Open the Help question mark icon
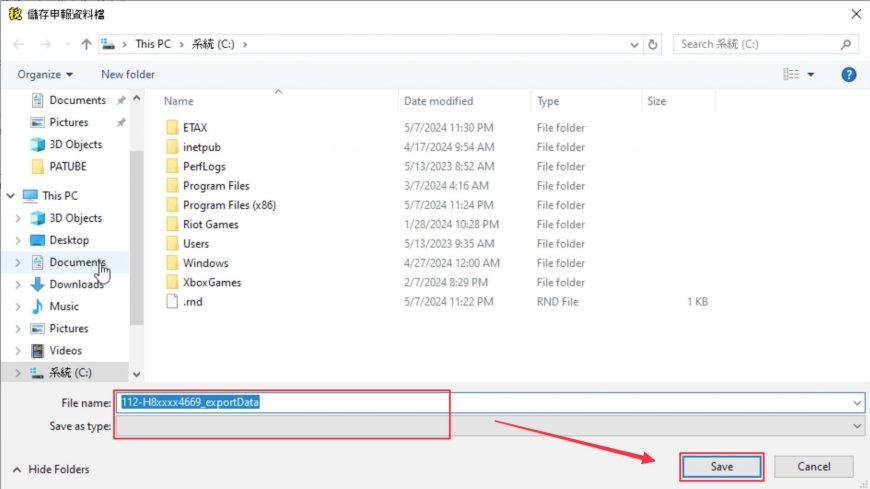This screenshot has width=870, height=489. pyautogui.click(x=848, y=74)
